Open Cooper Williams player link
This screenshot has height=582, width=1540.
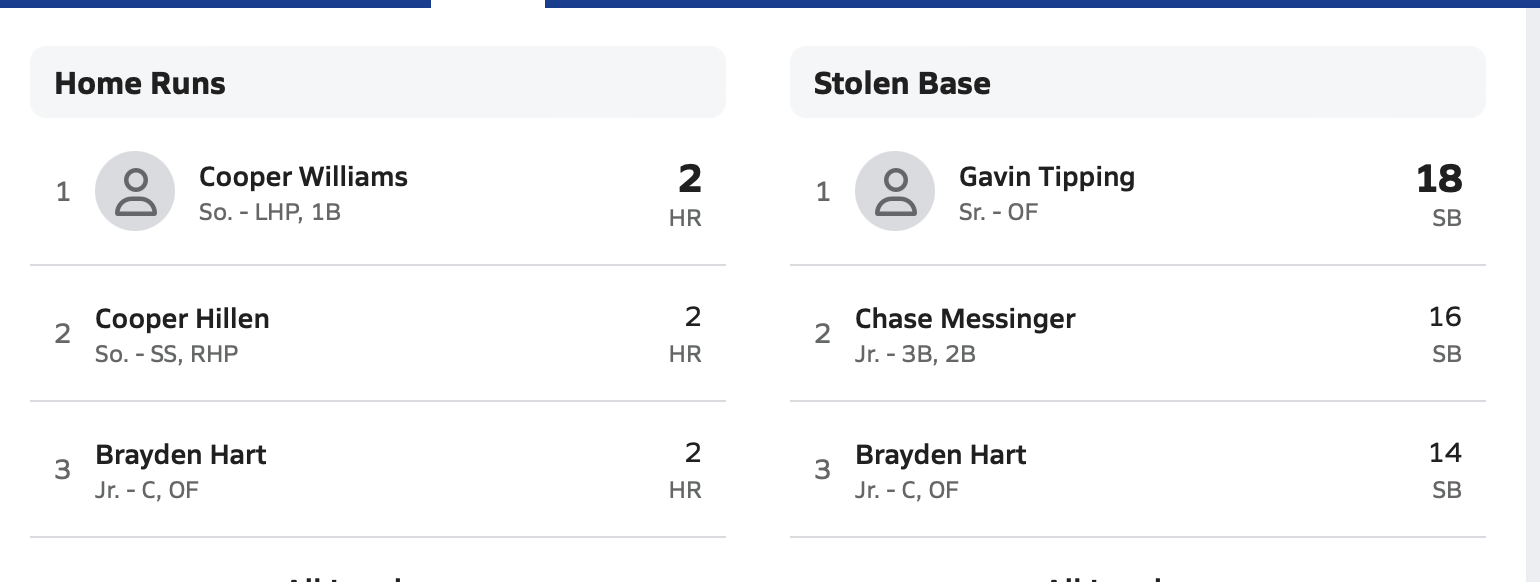point(303,177)
